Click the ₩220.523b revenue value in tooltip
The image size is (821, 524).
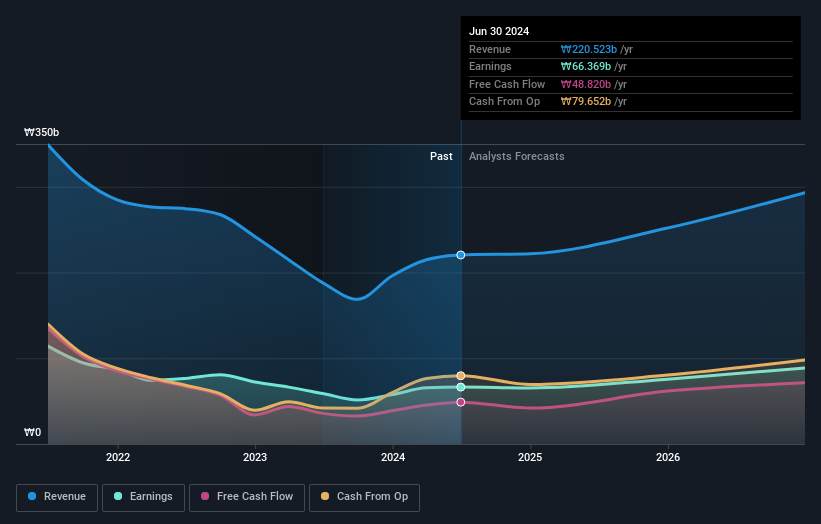589,49
